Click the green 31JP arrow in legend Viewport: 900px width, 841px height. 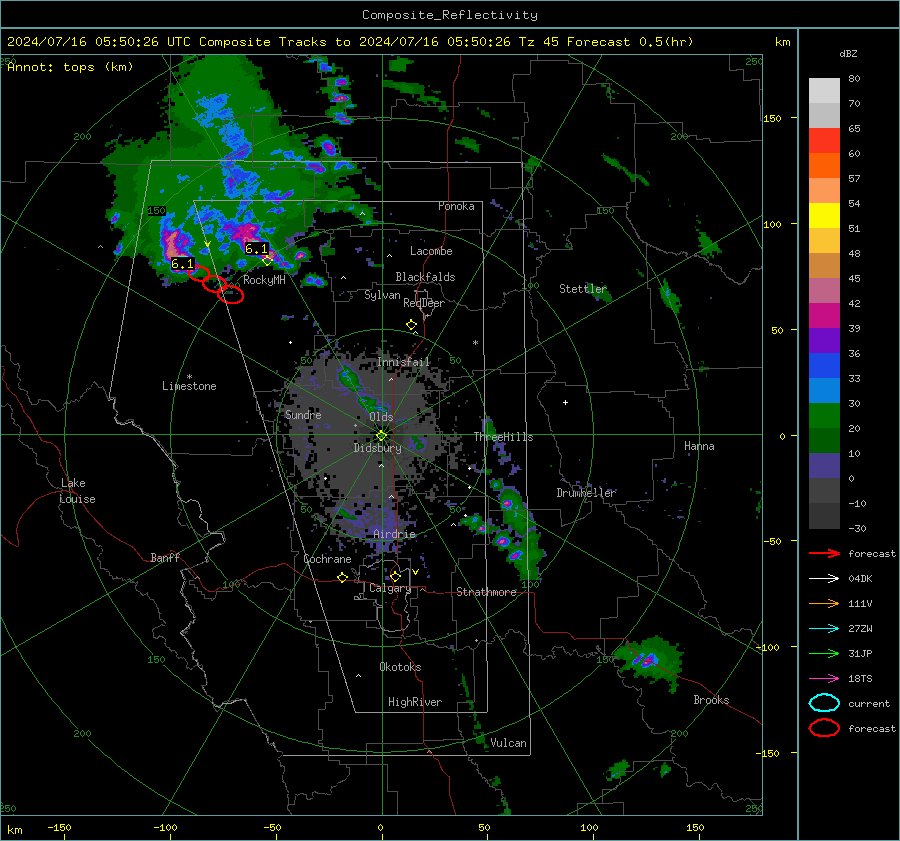tap(824, 653)
